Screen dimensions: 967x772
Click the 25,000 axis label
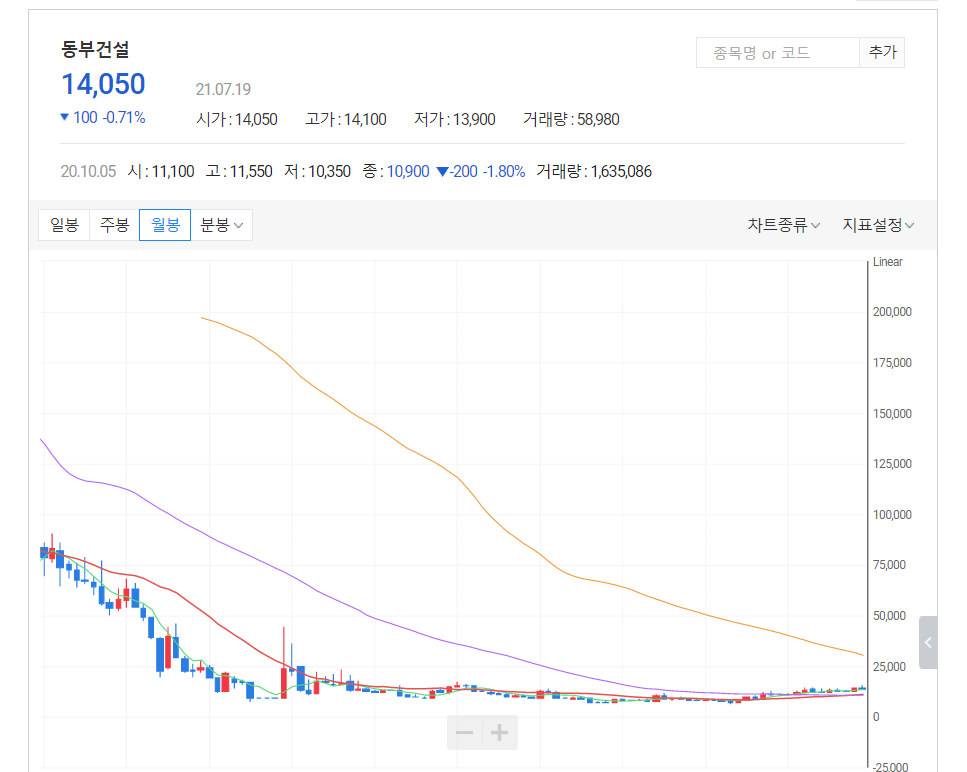coord(889,667)
